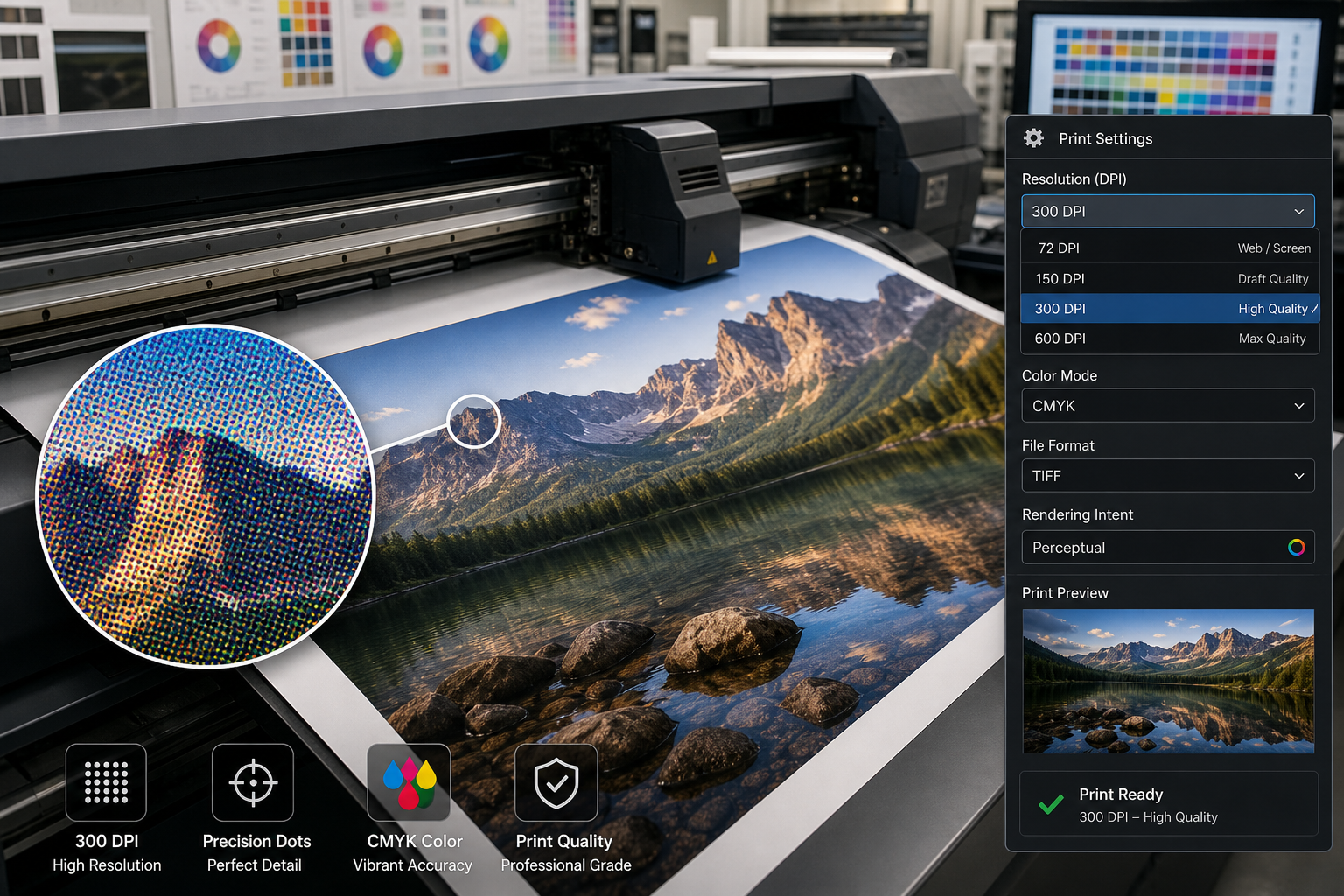The image size is (1344, 896).
Task: Click the 'Rendering Intent' label
Action: pos(1077,514)
